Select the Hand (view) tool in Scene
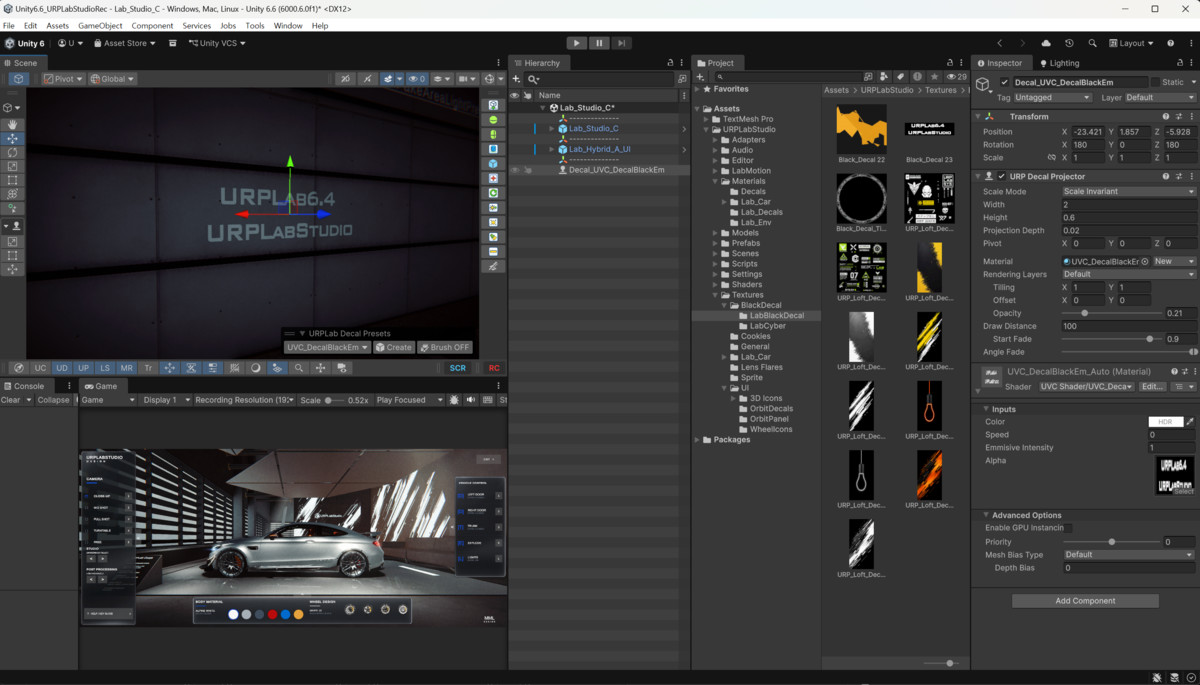Image resolution: width=1200 pixels, height=685 pixels. pos(13,124)
